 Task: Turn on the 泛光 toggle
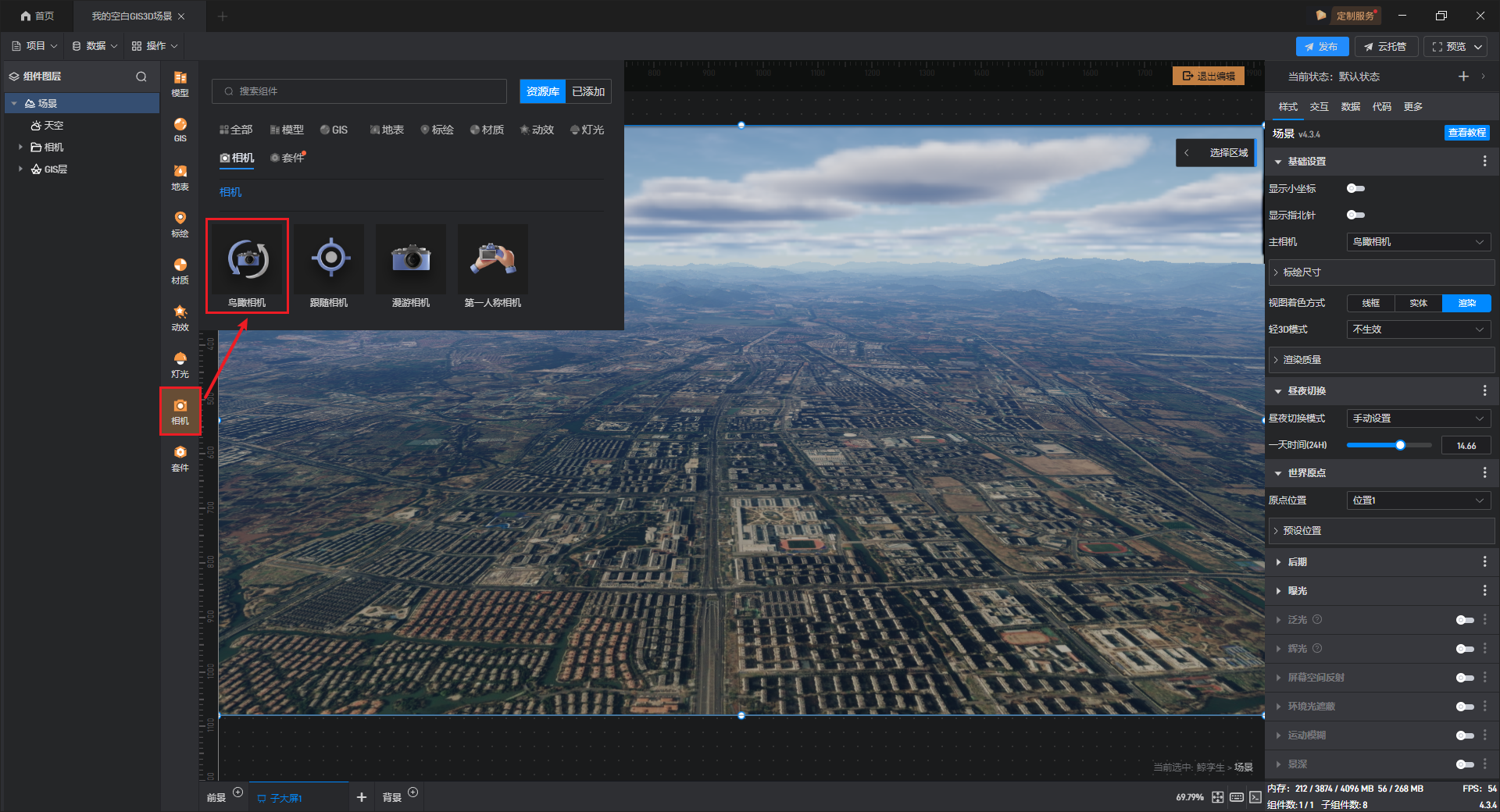[1464, 620]
